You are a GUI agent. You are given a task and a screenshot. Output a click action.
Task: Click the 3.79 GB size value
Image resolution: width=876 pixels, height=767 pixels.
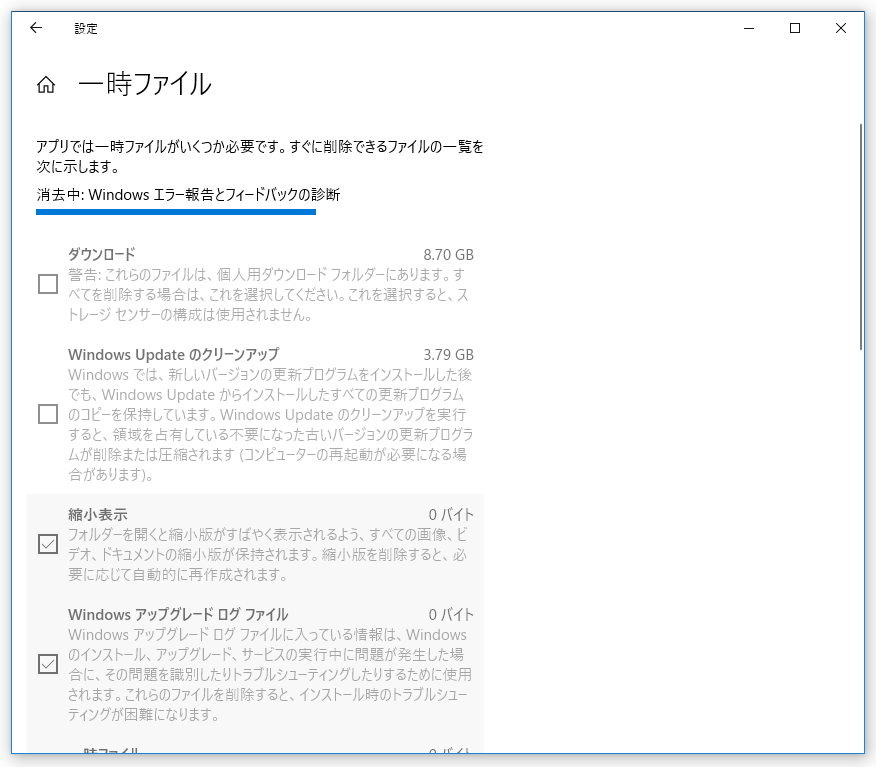pos(448,355)
